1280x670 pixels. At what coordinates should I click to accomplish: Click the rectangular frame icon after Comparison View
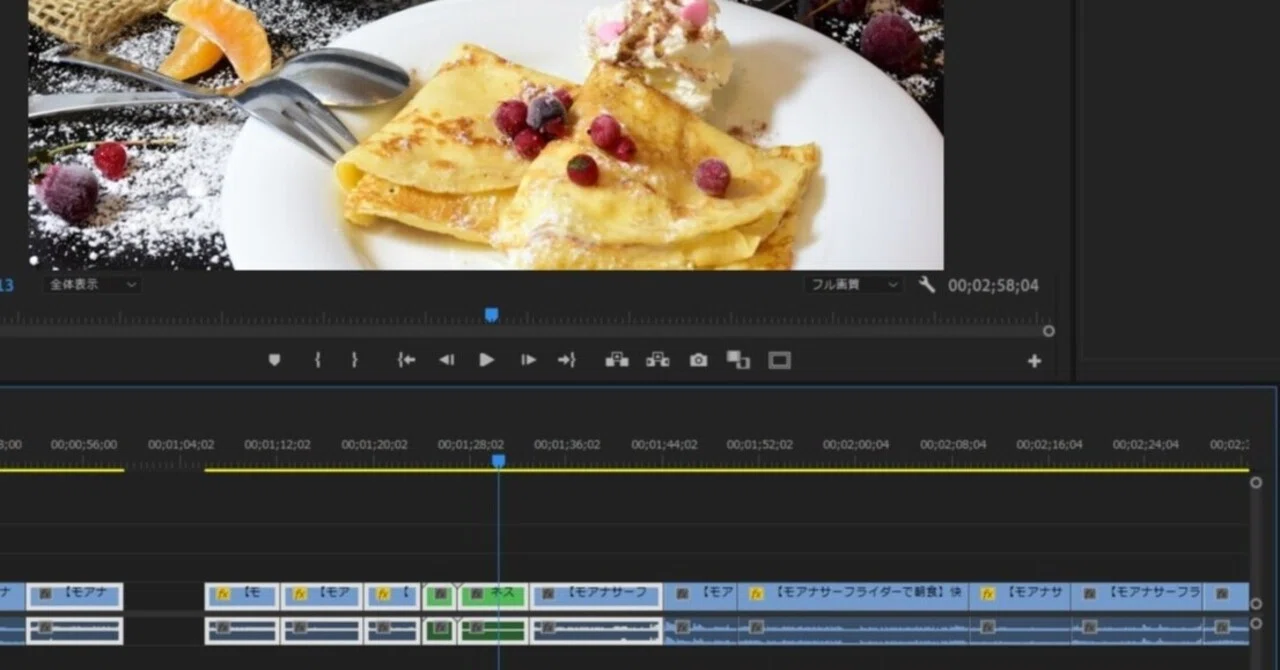(779, 360)
